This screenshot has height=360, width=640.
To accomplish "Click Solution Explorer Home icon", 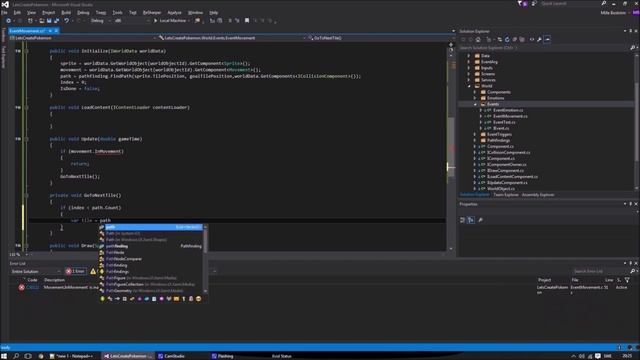I will point(478,40).
